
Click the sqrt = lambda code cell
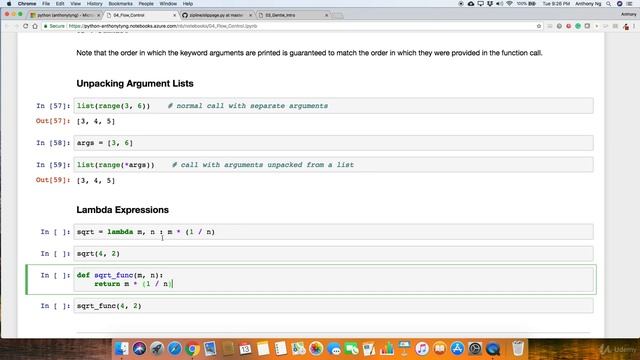click(x=333, y=232)
